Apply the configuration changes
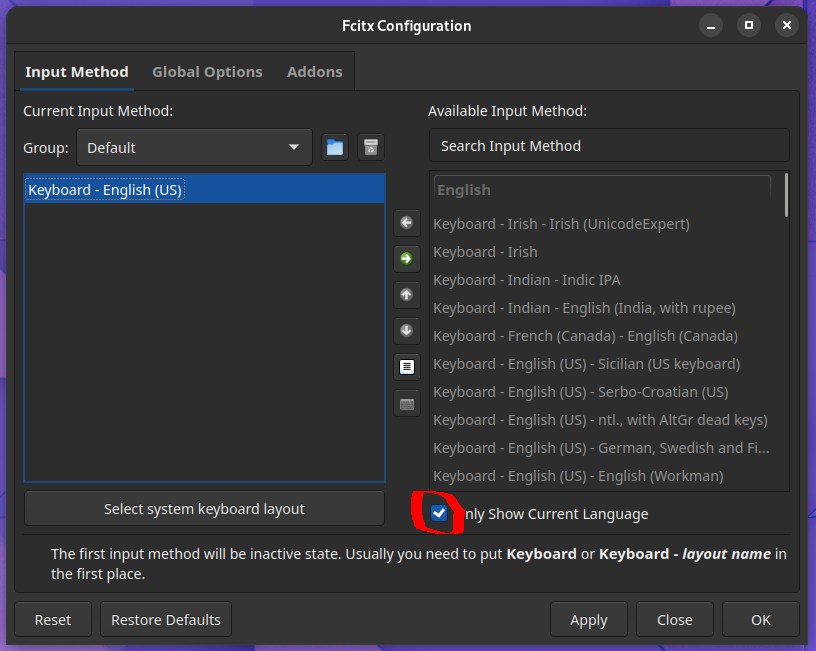The image size is (816, 651). click(x=589, y=620)
